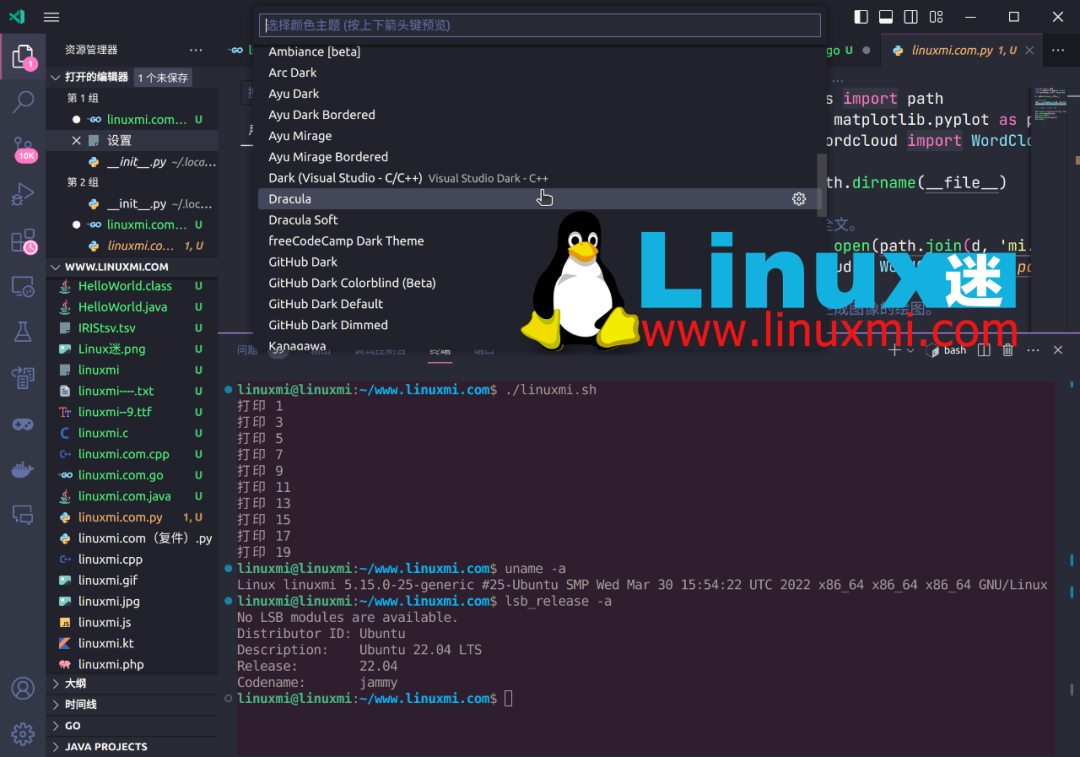
Task: Open the Manage gear in activity bar
Action: click(23, 734)
